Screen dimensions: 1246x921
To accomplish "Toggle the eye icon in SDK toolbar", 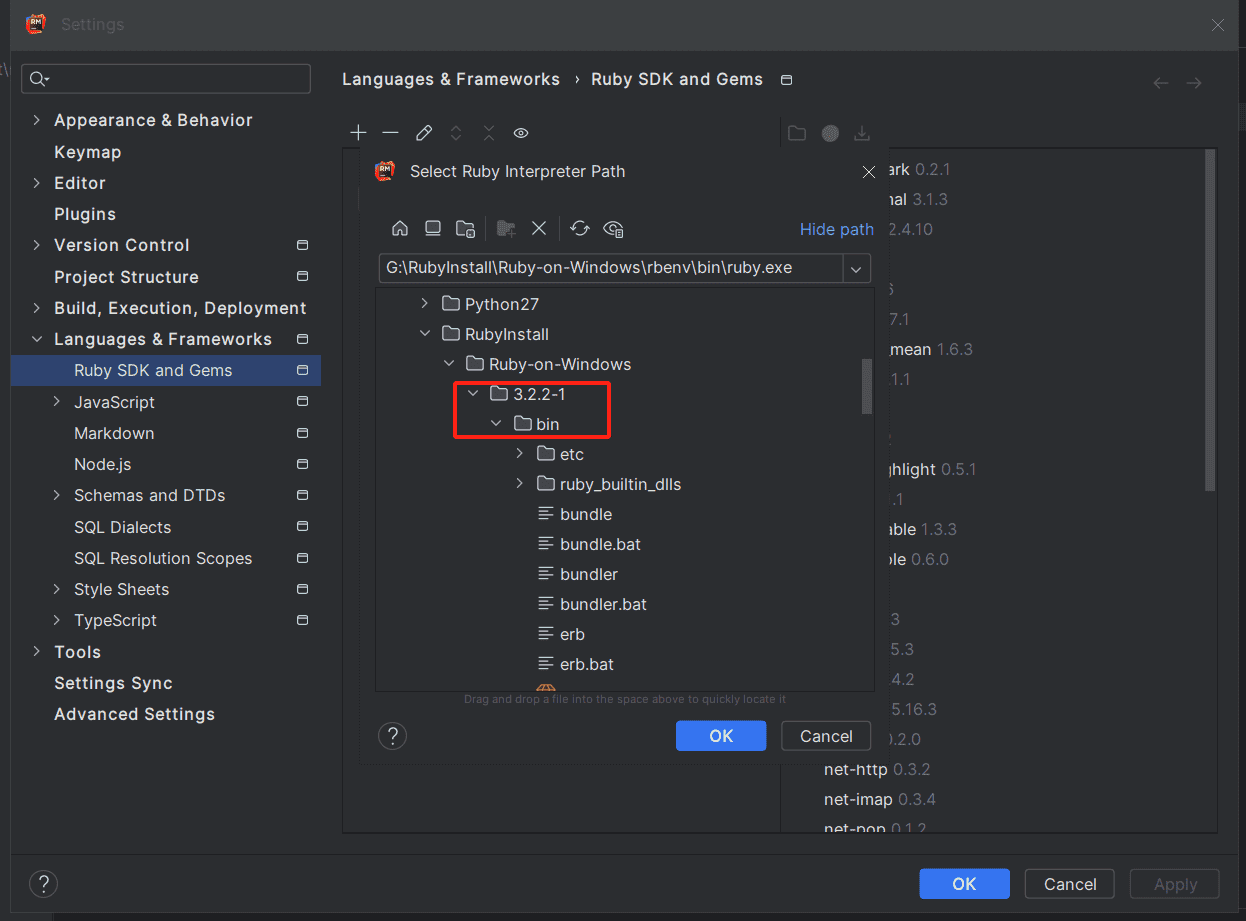I will [521, 133].
